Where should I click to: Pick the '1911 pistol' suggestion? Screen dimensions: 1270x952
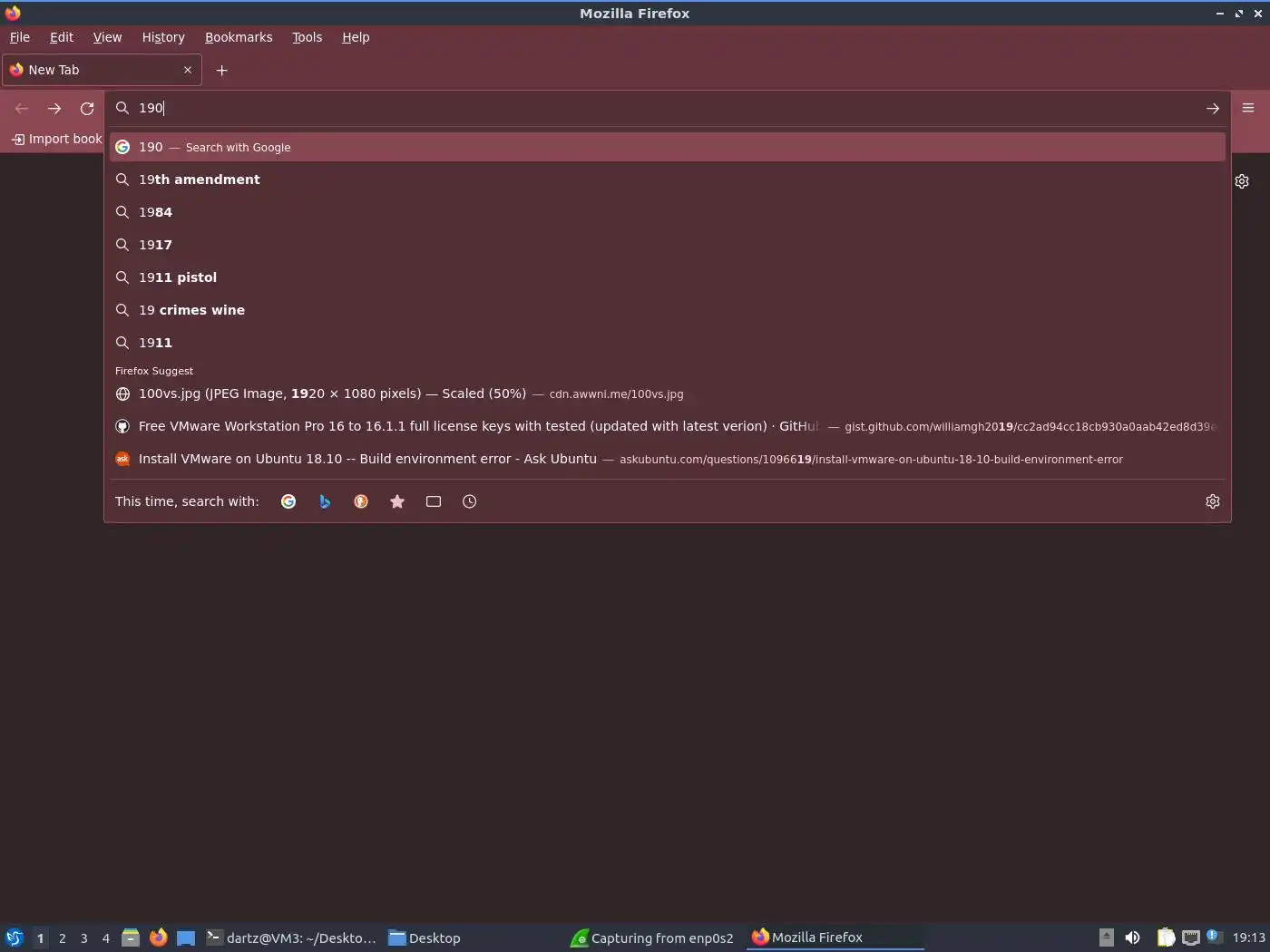click(x=668, y=277)
